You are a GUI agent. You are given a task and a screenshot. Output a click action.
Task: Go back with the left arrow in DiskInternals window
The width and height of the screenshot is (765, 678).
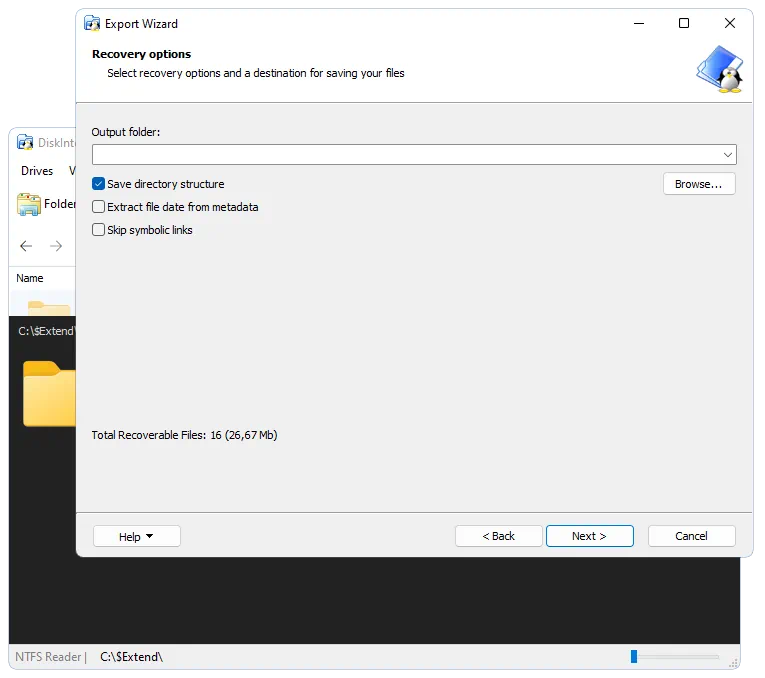point(26,246)
